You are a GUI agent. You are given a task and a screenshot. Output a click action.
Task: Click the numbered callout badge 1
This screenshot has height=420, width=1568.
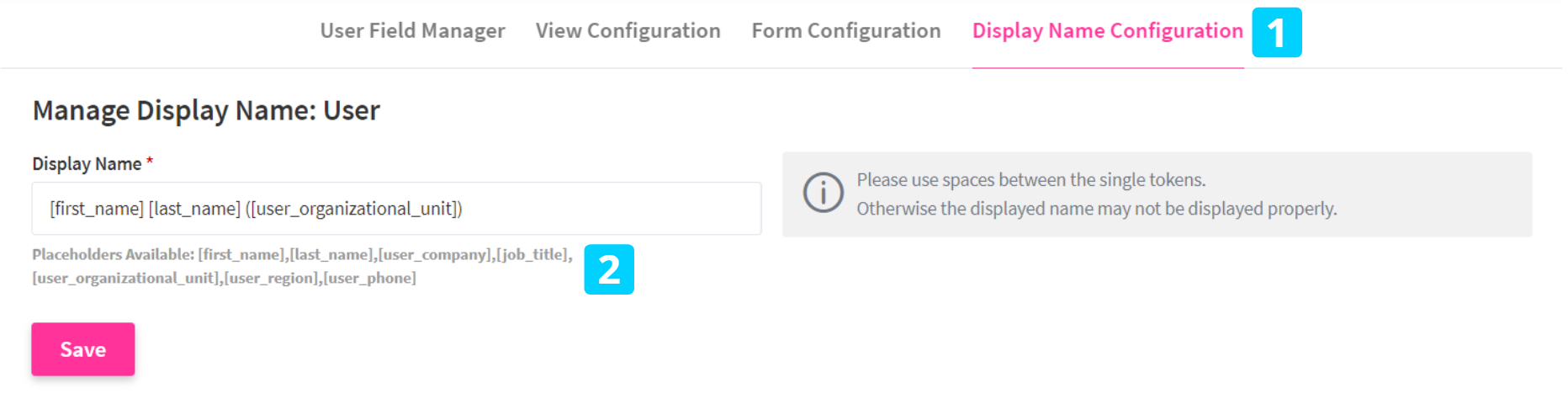pos(1276,33)
